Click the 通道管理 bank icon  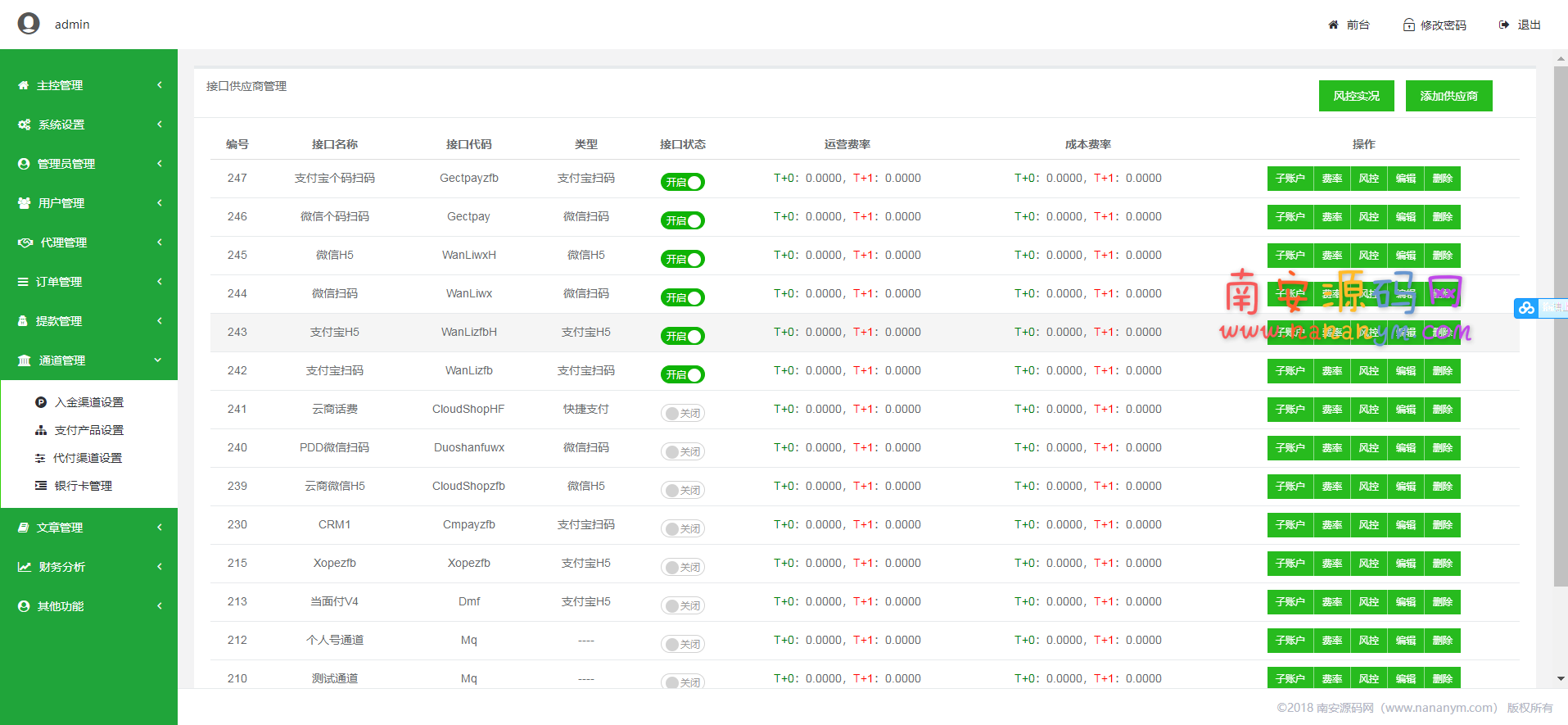25,360
